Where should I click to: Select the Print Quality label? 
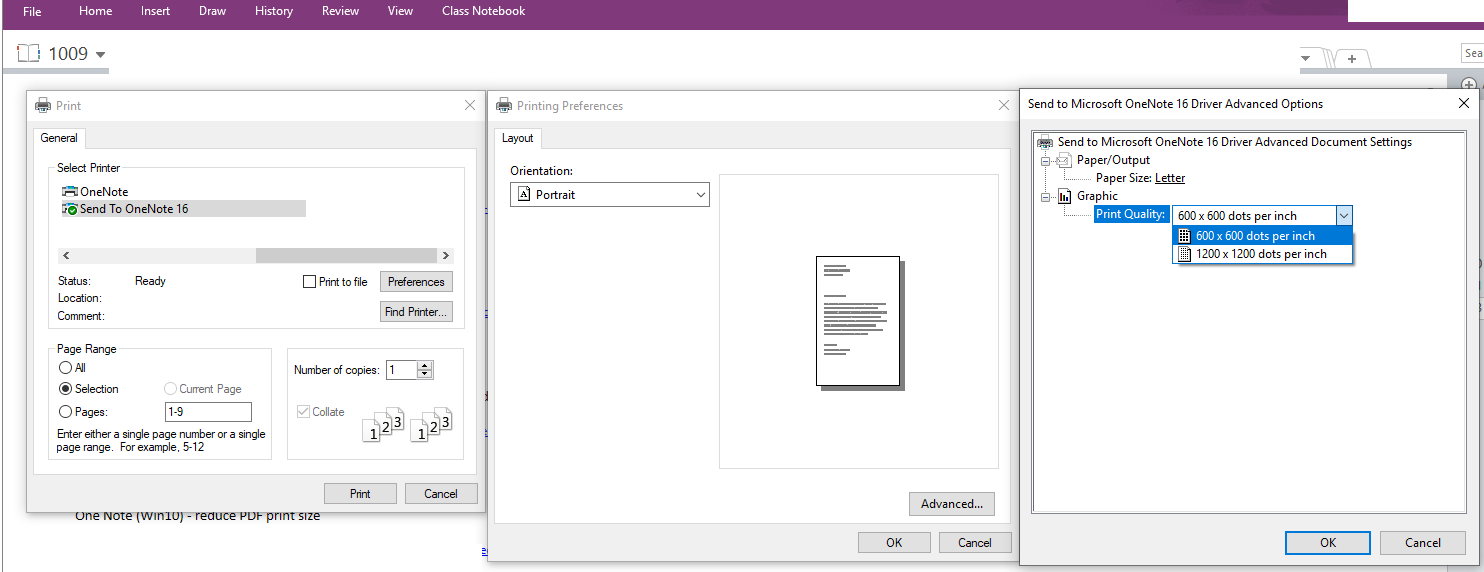tap(1131, 215)
